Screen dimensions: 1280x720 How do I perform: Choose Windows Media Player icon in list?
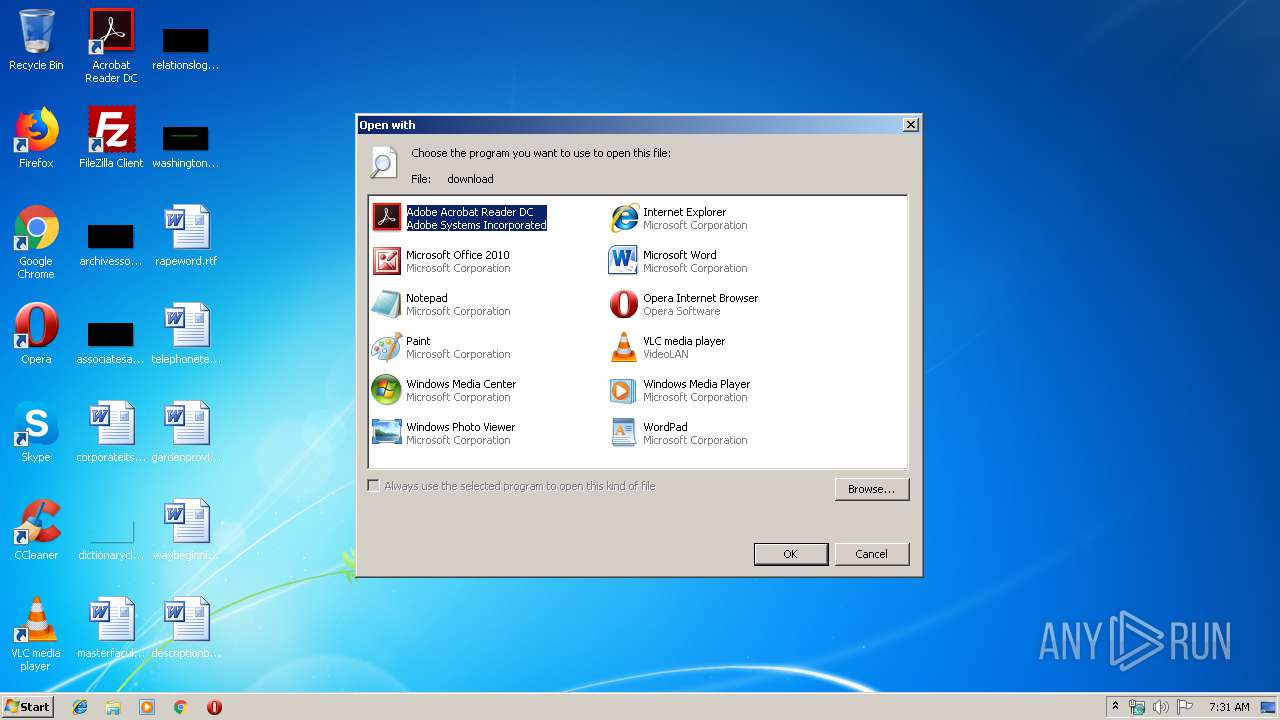624,390
